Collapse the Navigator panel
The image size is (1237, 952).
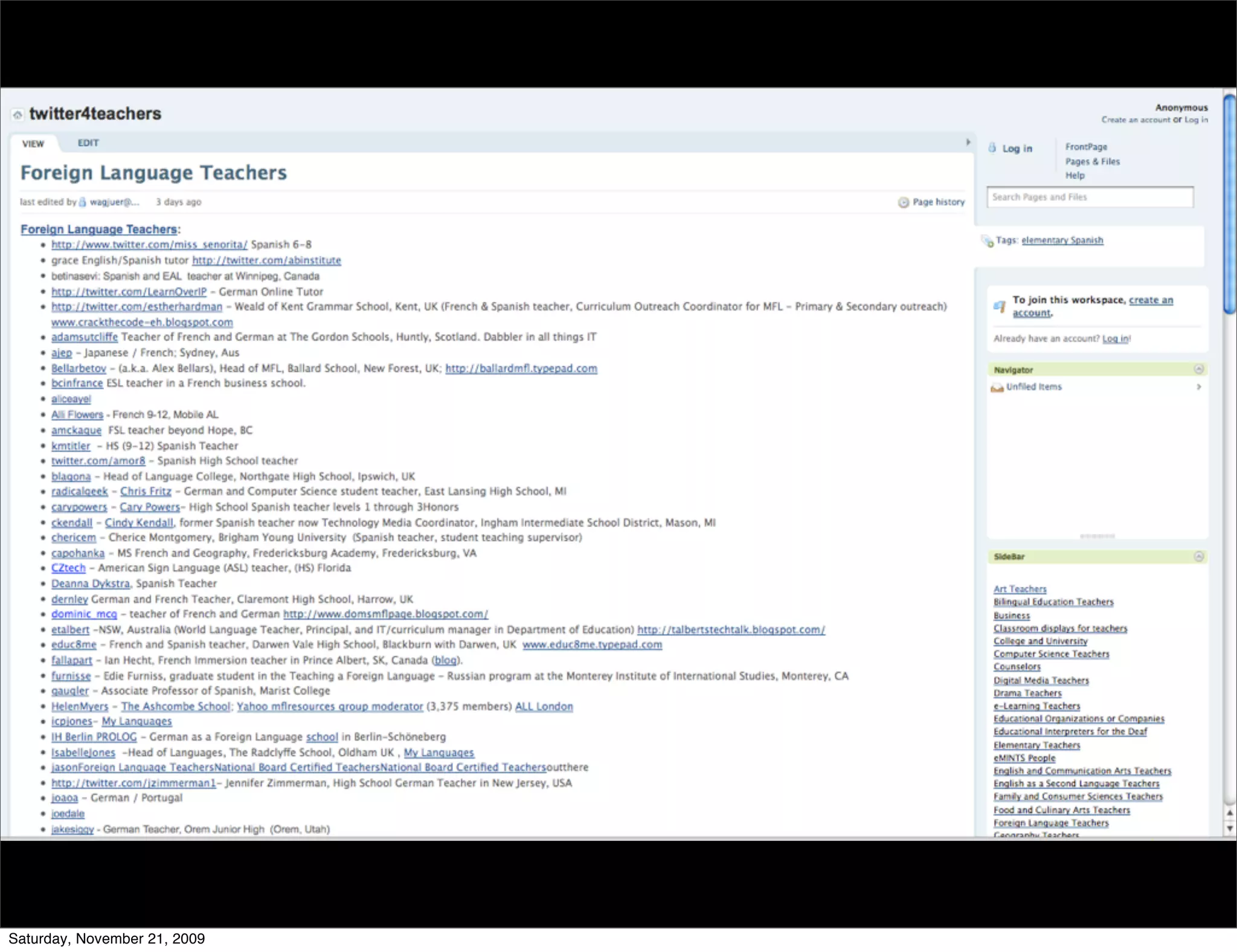[x=1199, y=369]
